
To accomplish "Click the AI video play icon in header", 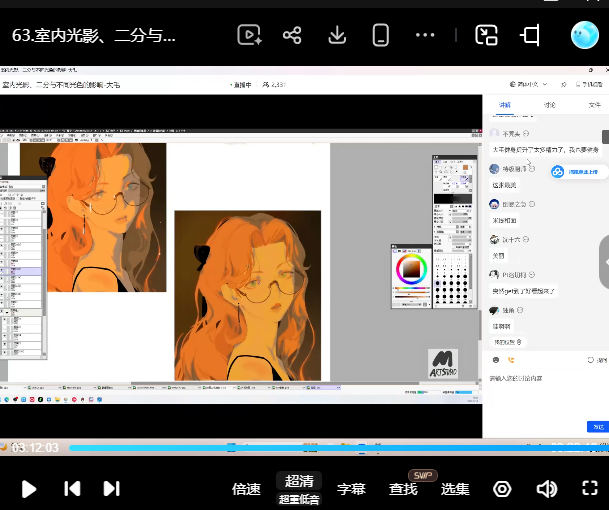I will point(249,35).
